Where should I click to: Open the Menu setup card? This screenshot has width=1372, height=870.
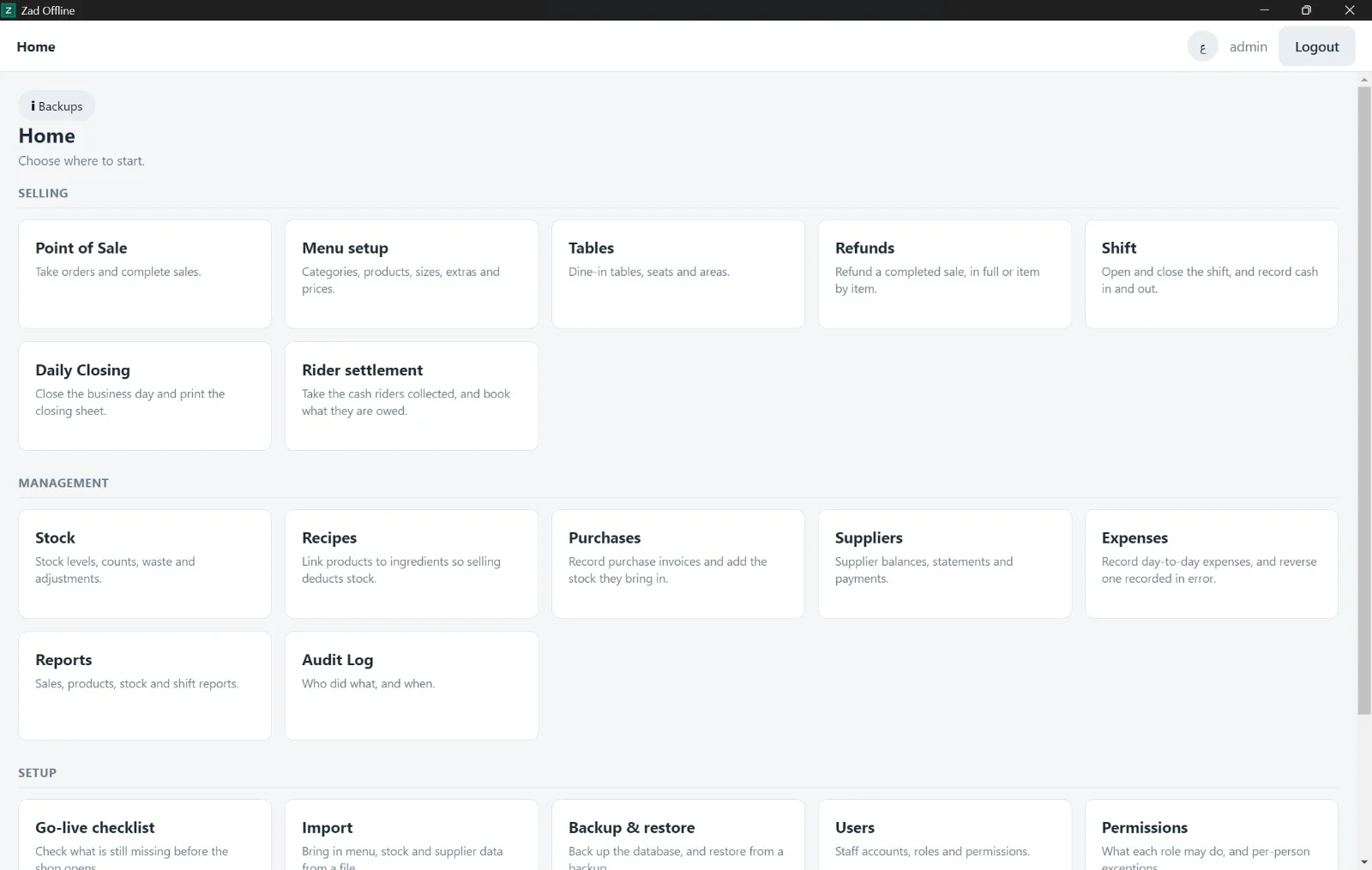pyautogui.click(x=412, y=274)
